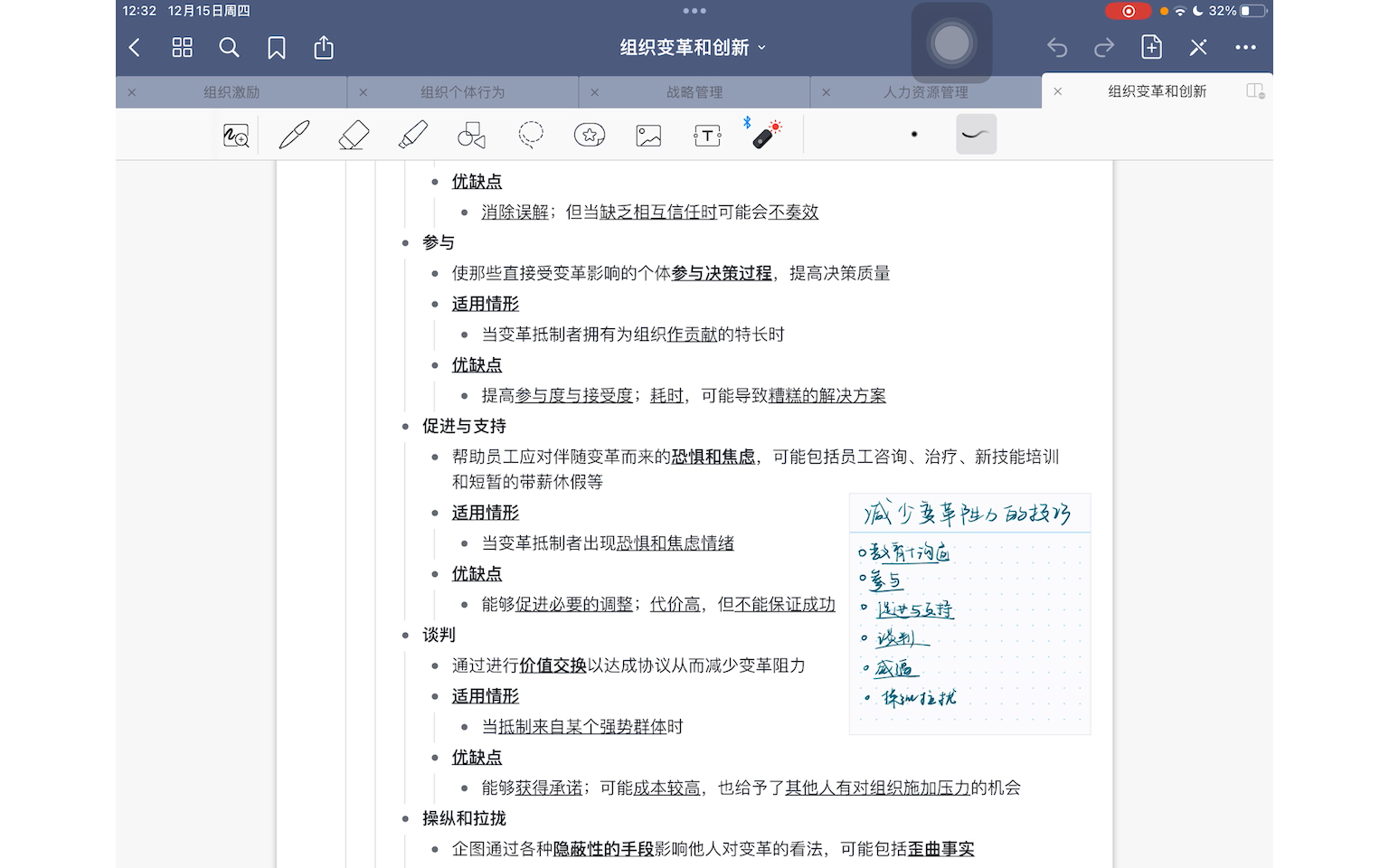Open the share/export menu
The height and width of the screenshot is (868, 1389).
(x=324, y=47)
